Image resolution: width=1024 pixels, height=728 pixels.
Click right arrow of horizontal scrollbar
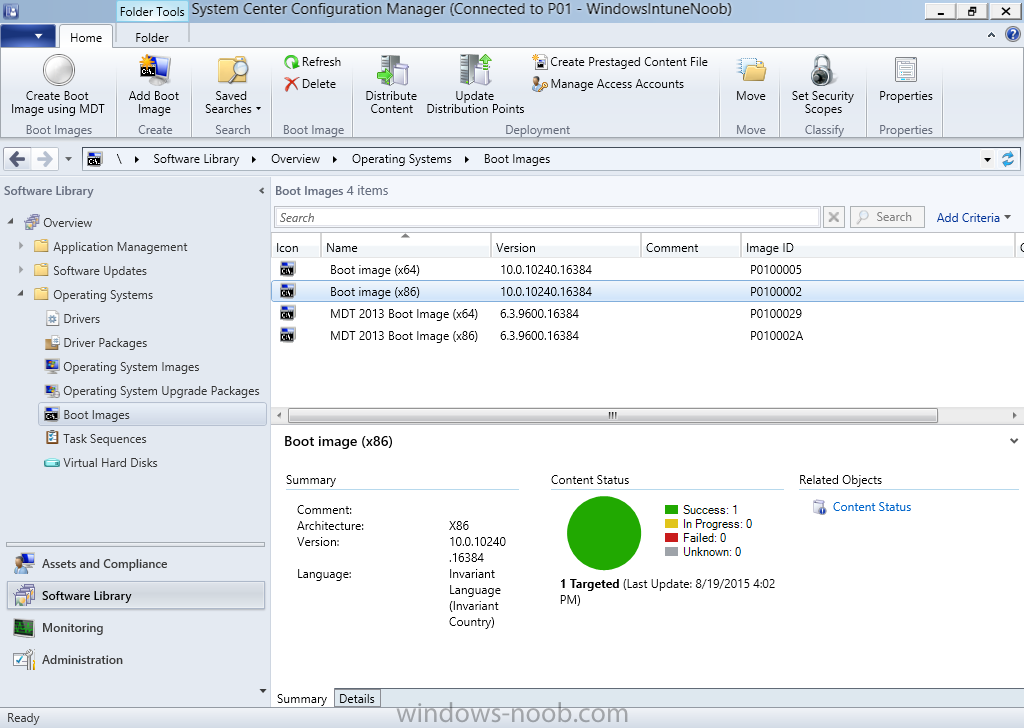[x=1014, y=415]
